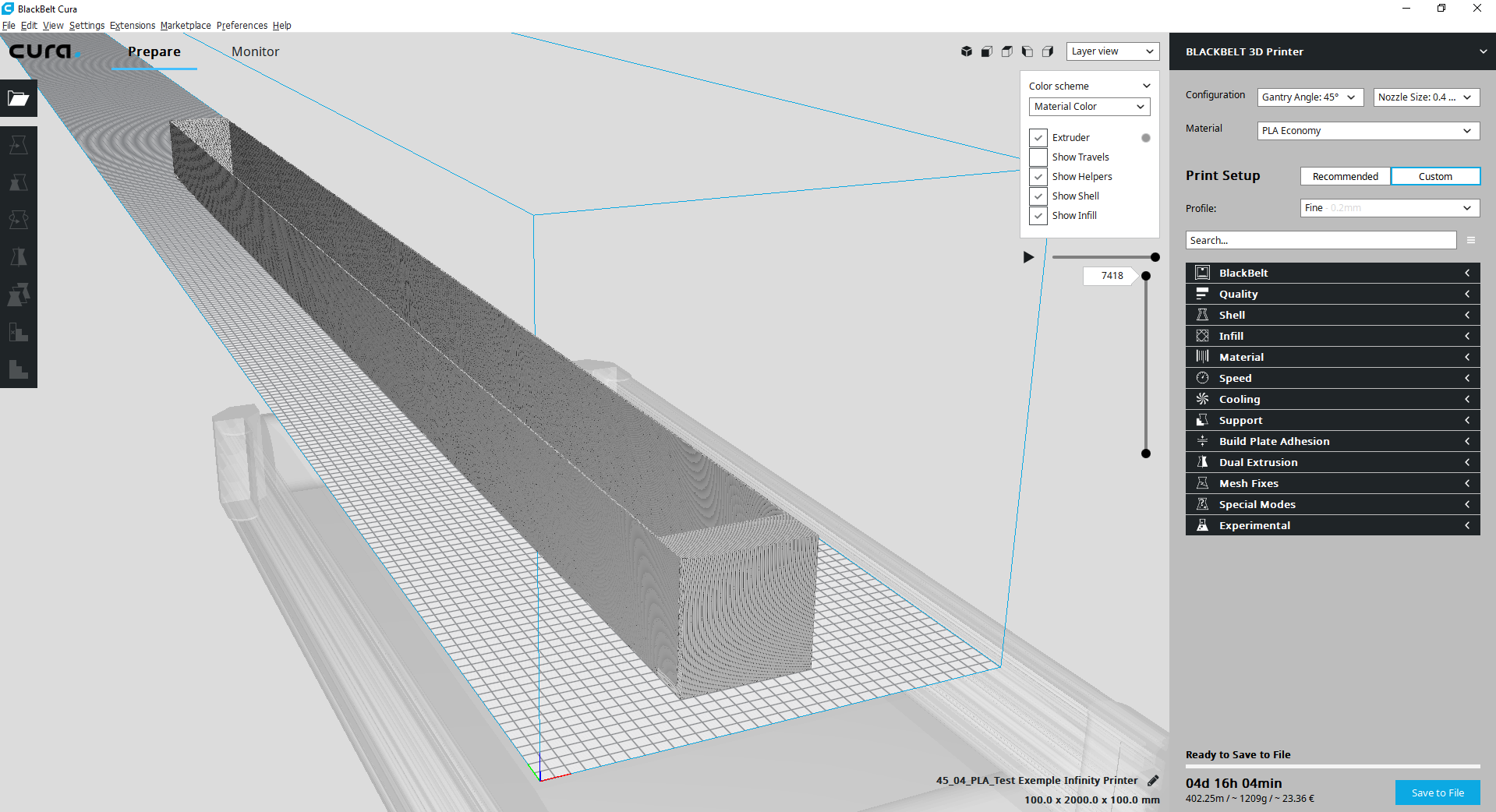Open the File menu
Image resolution: width=1496 pixels, height=812 pixels.
[9, 26]
